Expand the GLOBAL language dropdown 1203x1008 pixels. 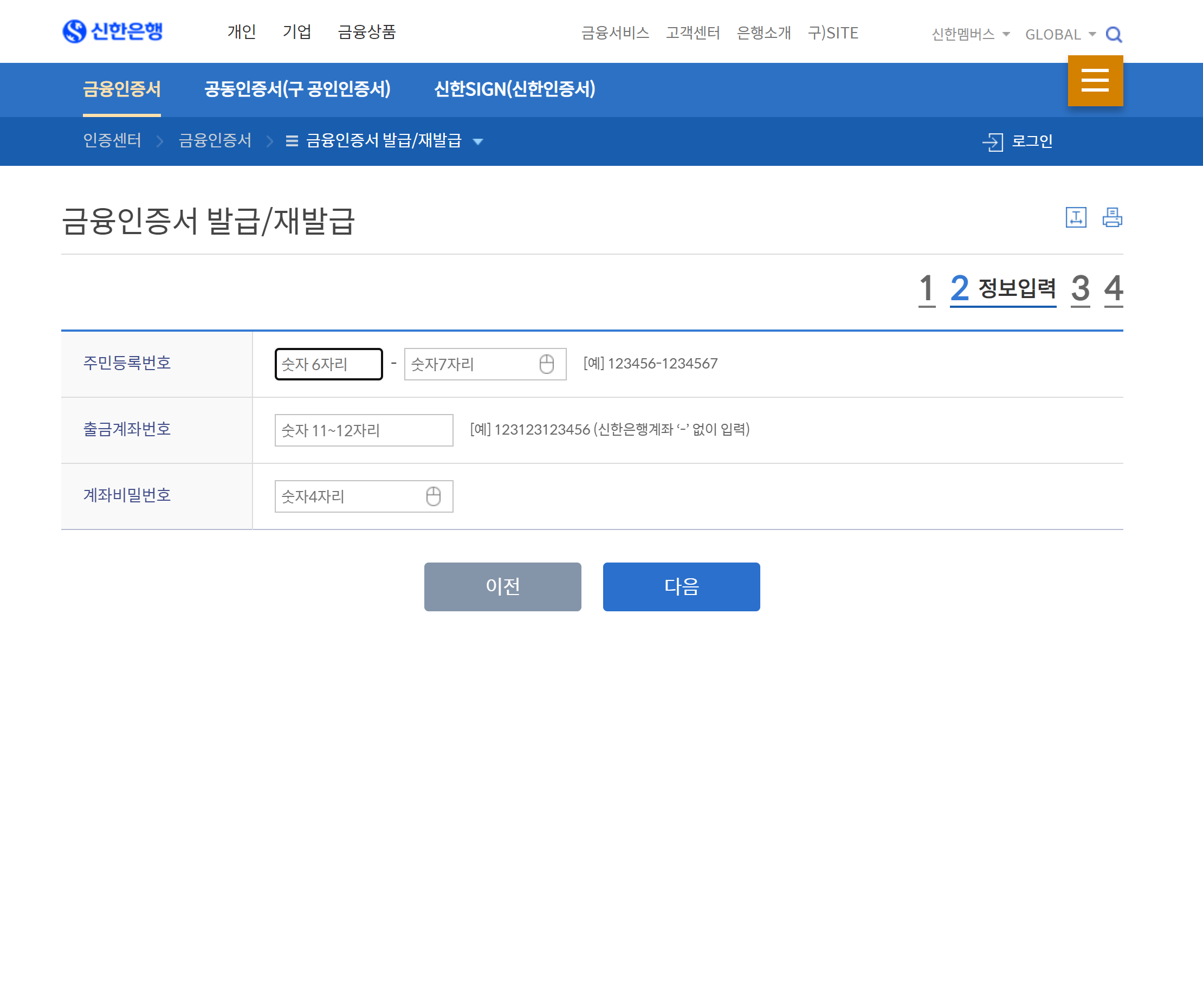click(x=1060, y=35)
